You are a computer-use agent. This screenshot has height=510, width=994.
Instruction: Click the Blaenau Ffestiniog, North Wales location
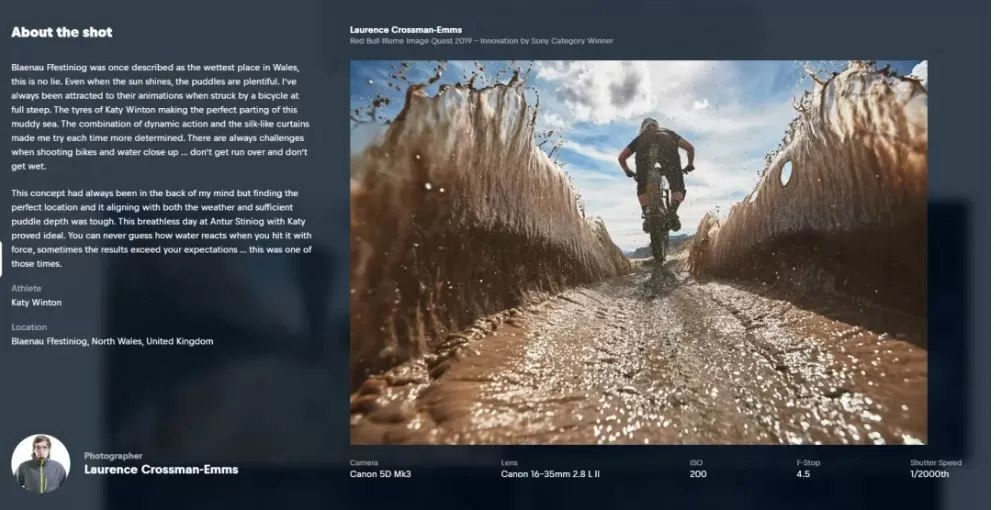pyautogui.click(x=112, y=341)
